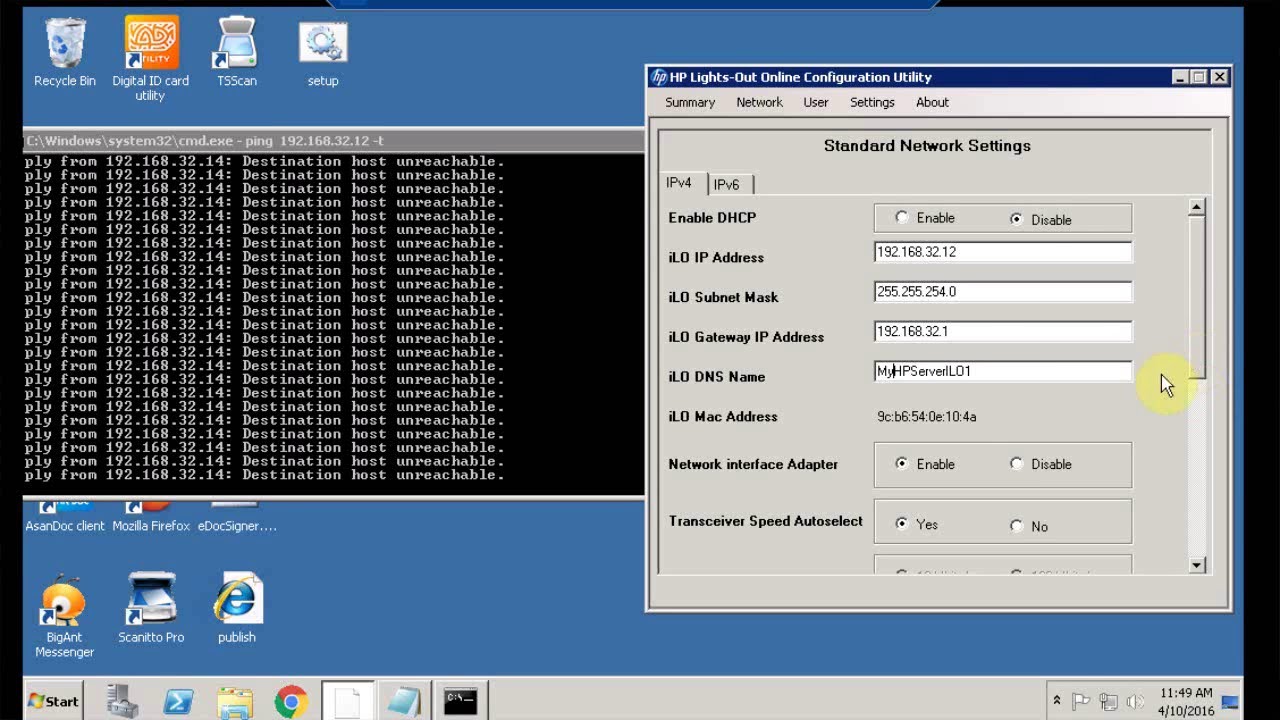Open the setup desktop icon

coord(323,53)
